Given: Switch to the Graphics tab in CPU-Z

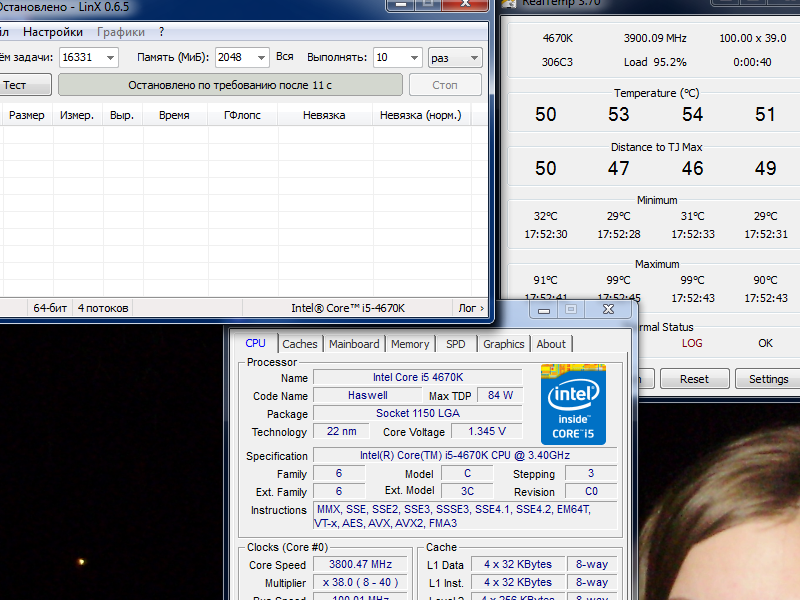Looking at the screenshot, I should [x=504, y=344].
